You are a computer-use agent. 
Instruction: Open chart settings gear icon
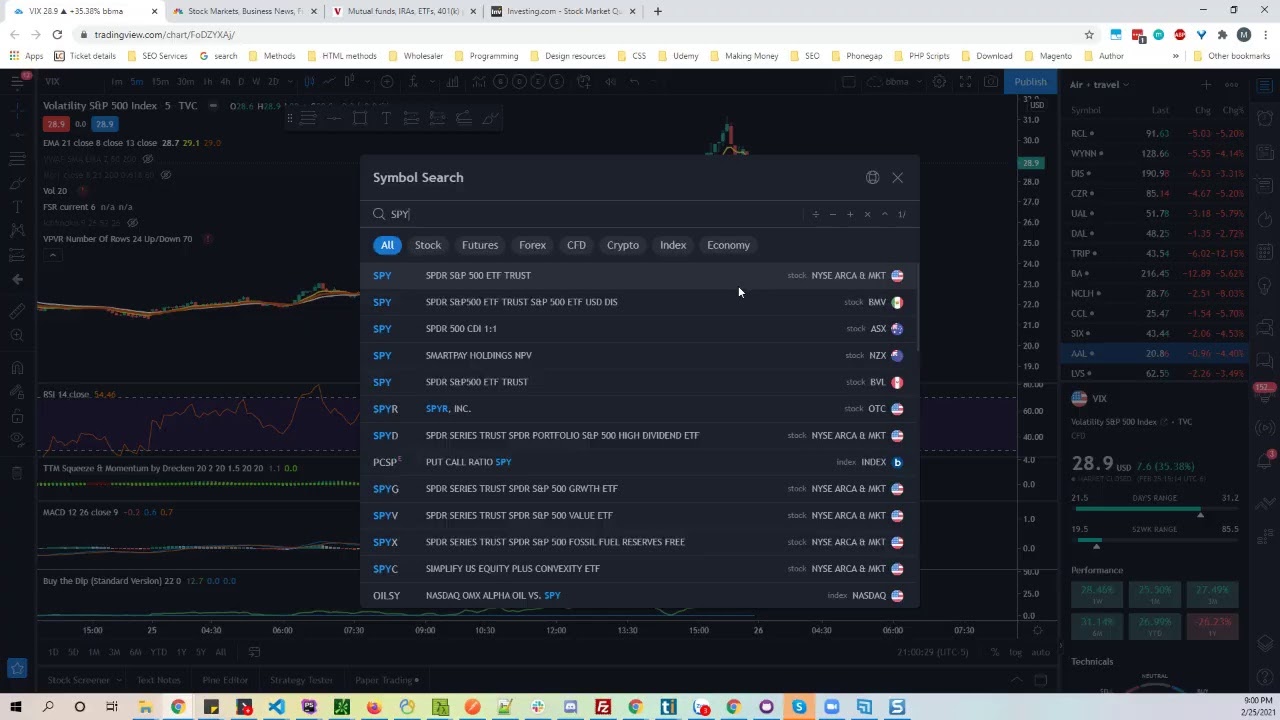(x=939, y=82)
